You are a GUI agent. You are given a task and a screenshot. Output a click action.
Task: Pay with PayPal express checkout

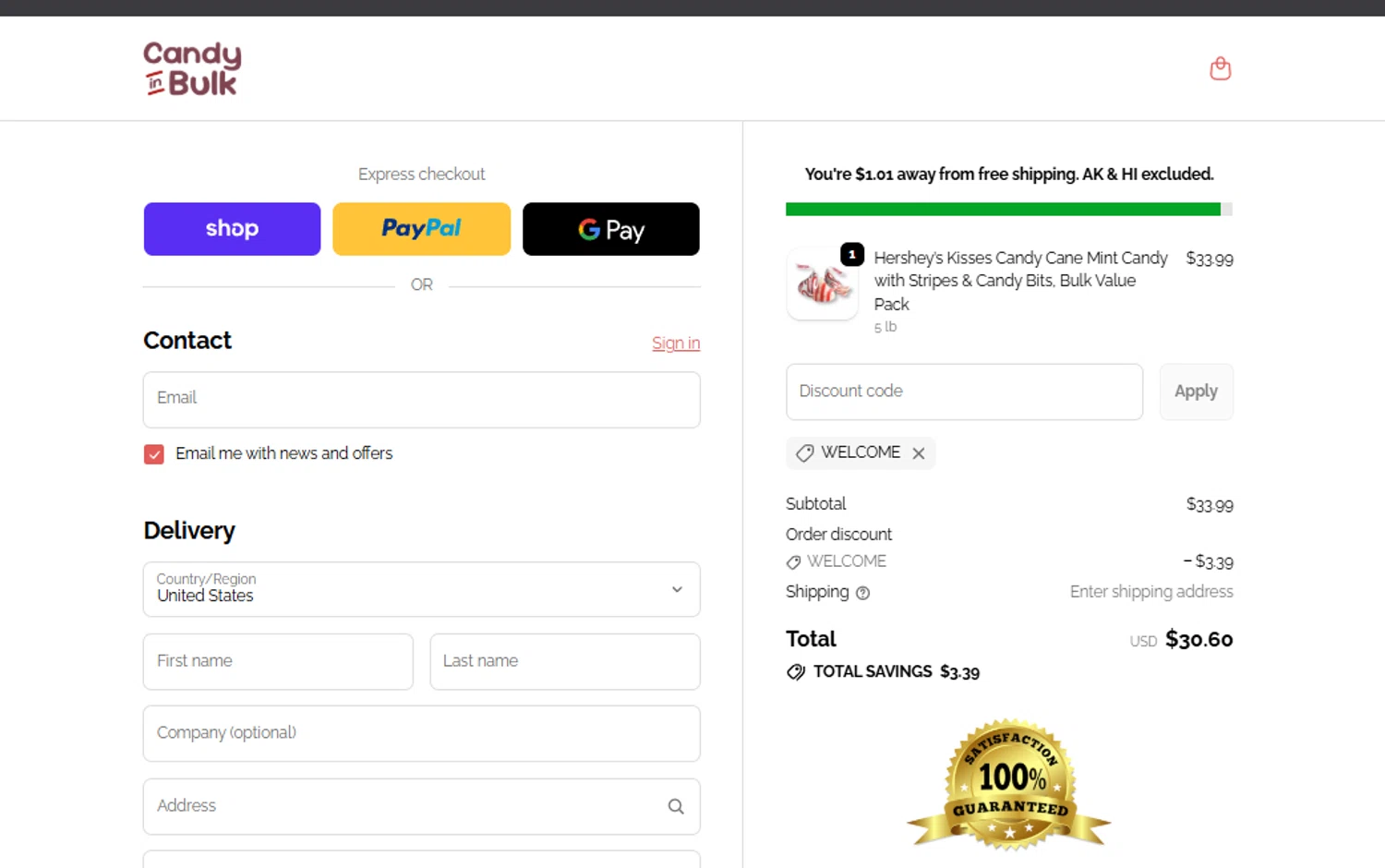pyautogui.click(x=421, y=229)
